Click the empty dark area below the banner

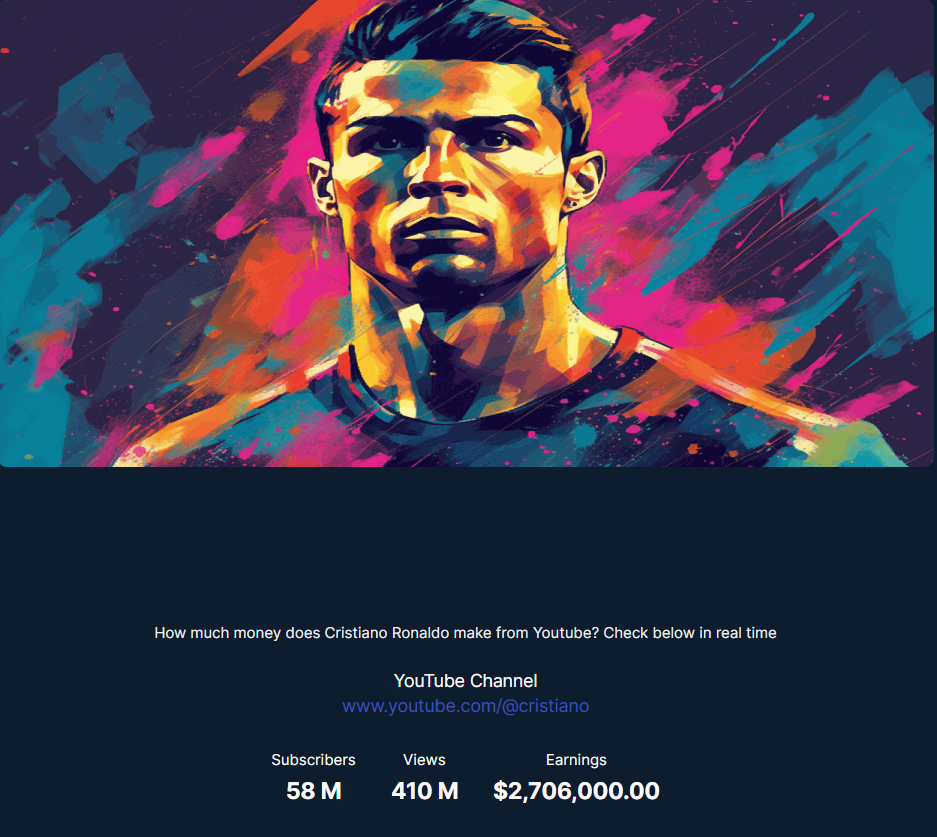(x=466, y=538)
